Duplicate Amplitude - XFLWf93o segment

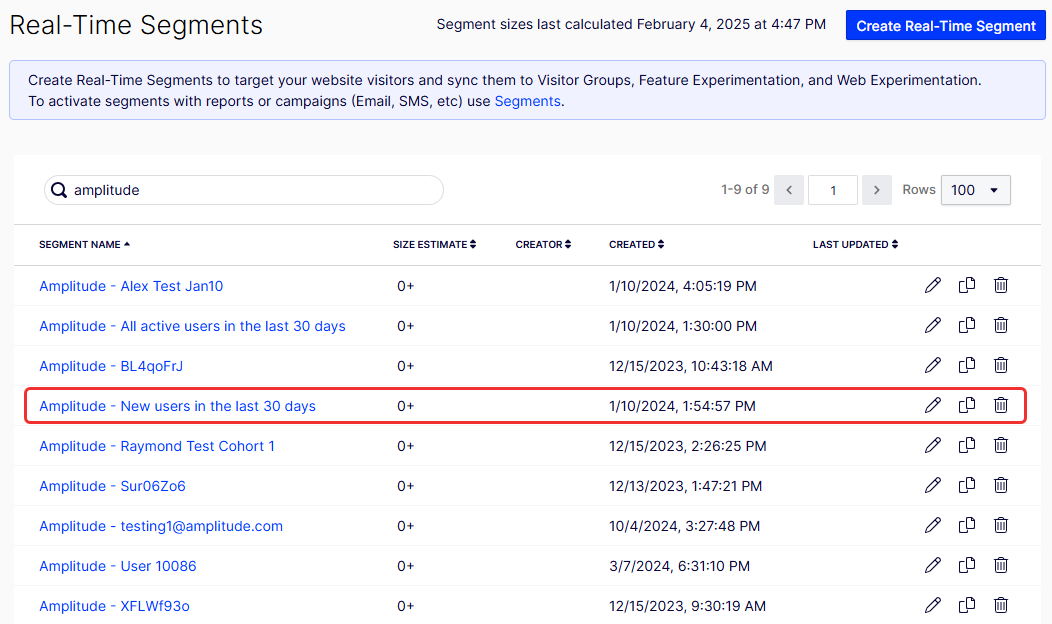click(967, 605)
